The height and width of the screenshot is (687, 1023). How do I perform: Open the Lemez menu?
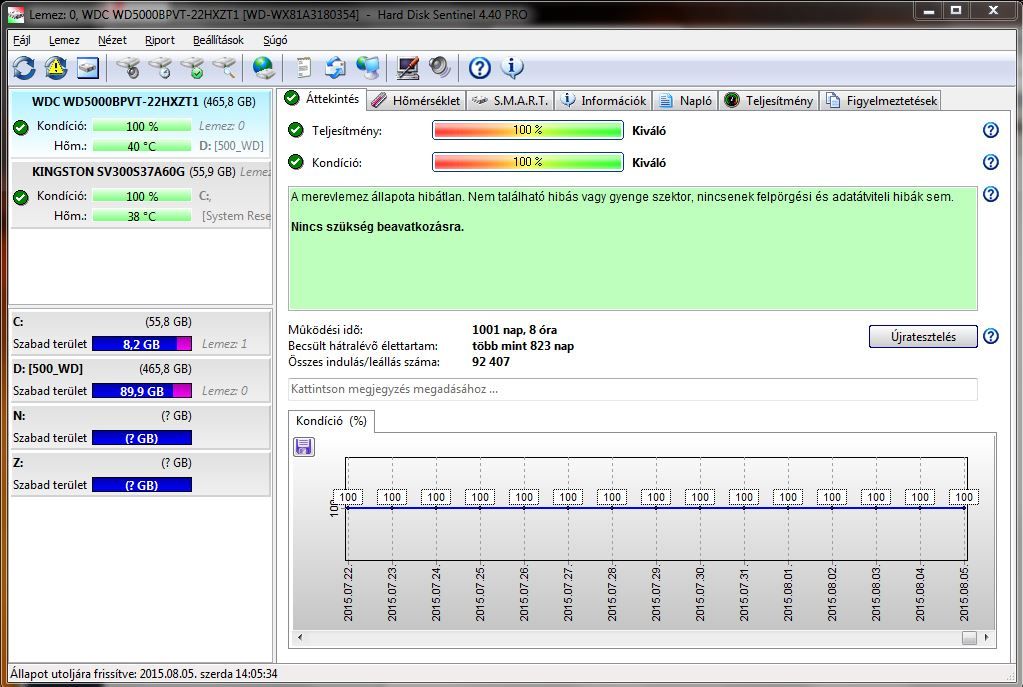point(64,40)
